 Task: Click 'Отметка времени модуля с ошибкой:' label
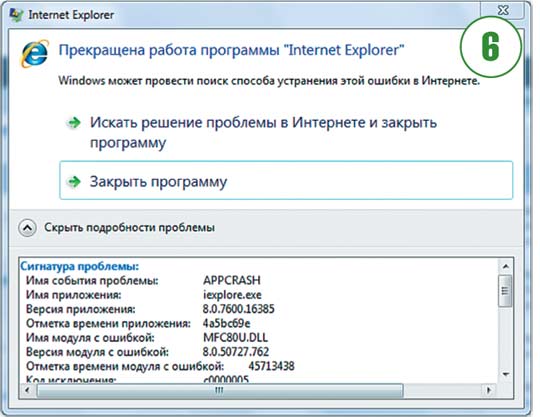tap(125, 366)
